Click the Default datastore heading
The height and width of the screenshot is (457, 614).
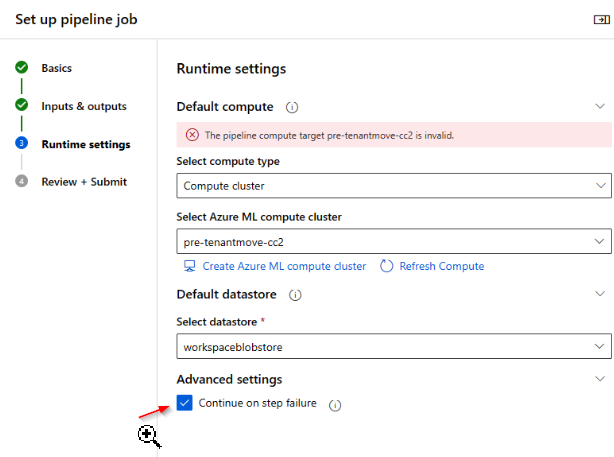[226, 294]
